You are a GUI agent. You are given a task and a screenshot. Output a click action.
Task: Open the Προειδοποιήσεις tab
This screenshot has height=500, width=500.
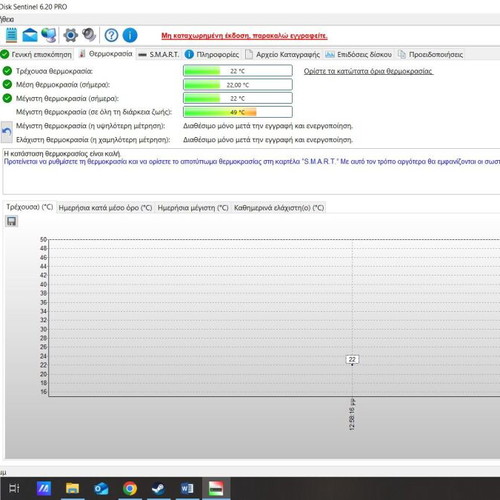430,54
